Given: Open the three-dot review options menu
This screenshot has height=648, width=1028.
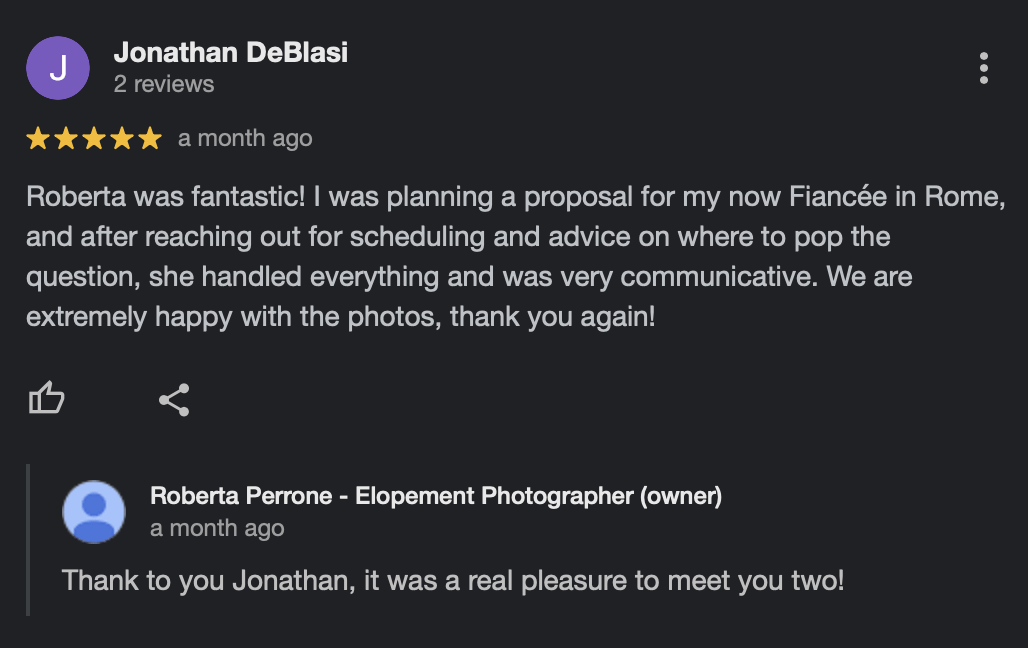Looking at the screenshot, I should (984, 68).
